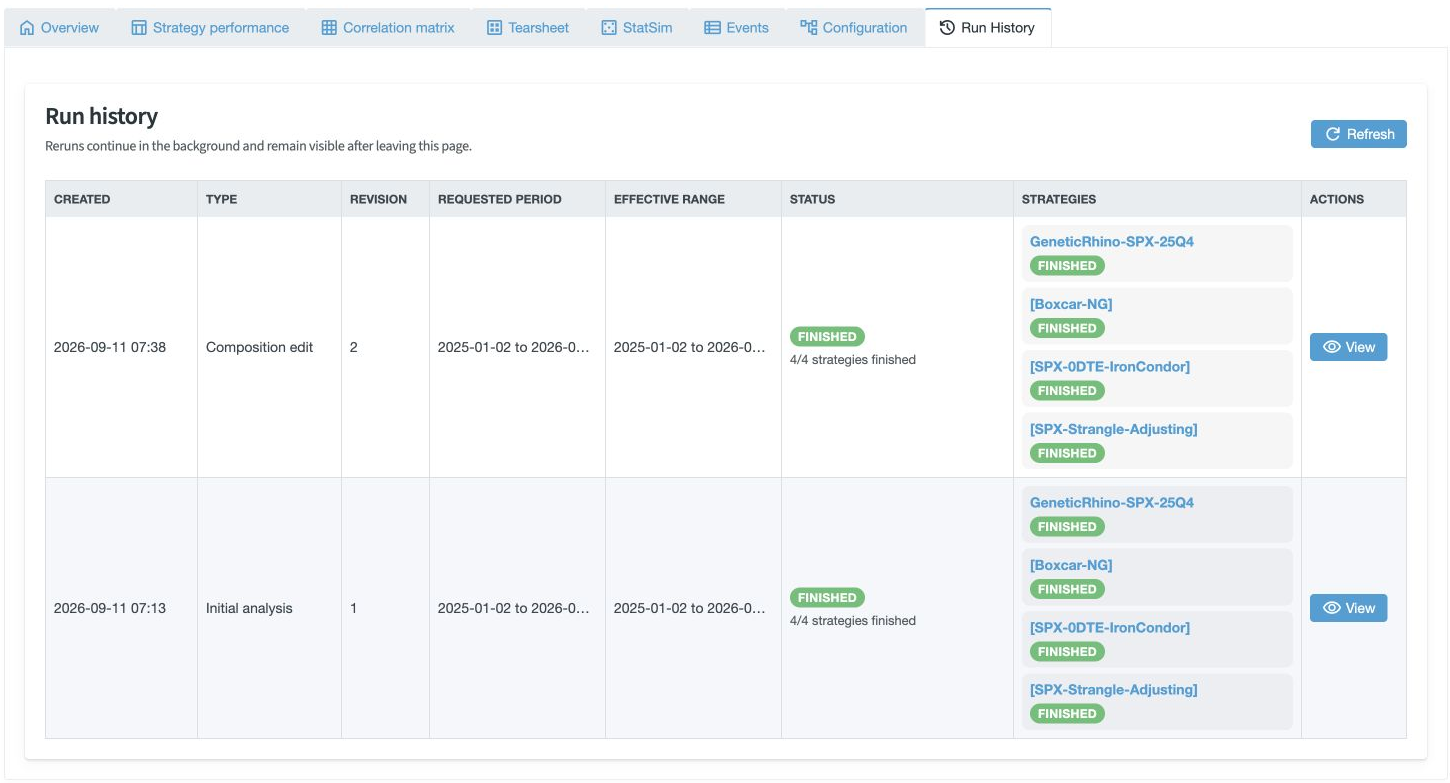Screen dimensions: 1450x783
Task: Select the StatSim tab
Action: (637, 28)
